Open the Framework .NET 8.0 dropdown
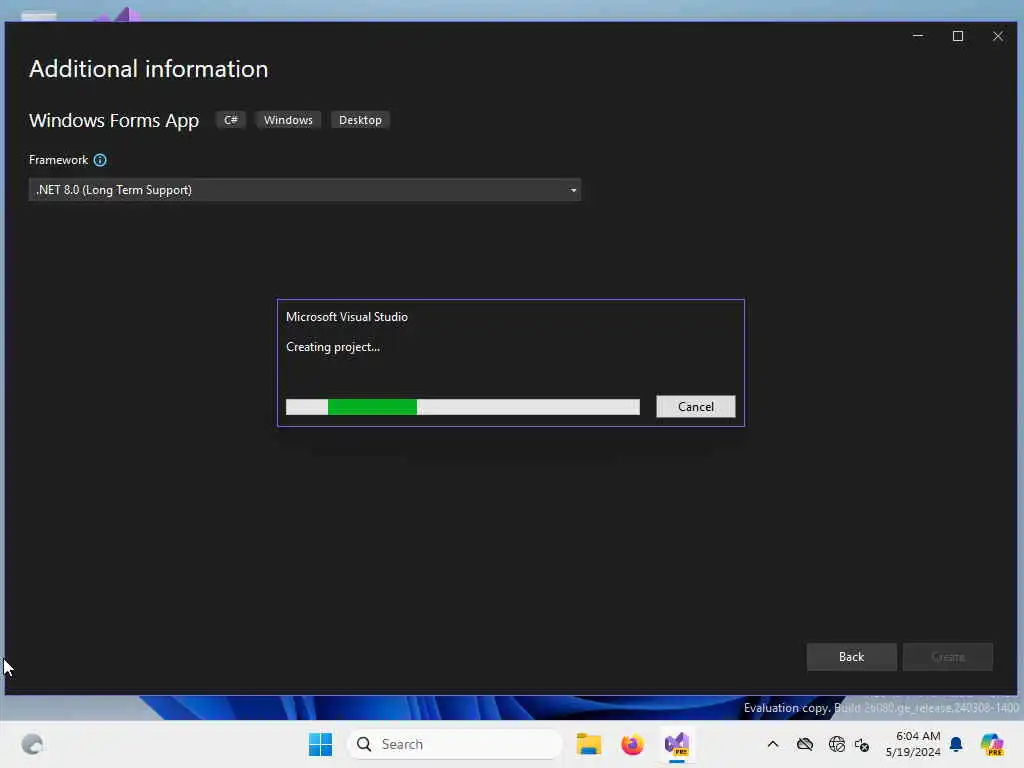Viewport: 1024px width, 768px height. [x=304, y=190]
